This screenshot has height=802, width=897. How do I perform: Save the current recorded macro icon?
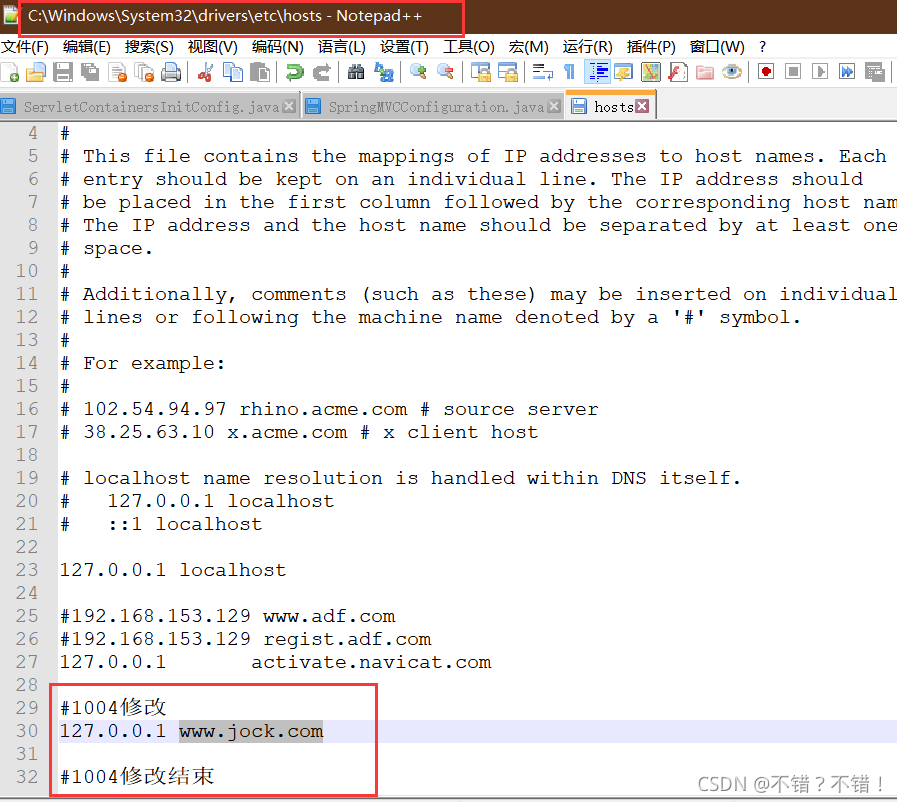[x=875, y=73]
